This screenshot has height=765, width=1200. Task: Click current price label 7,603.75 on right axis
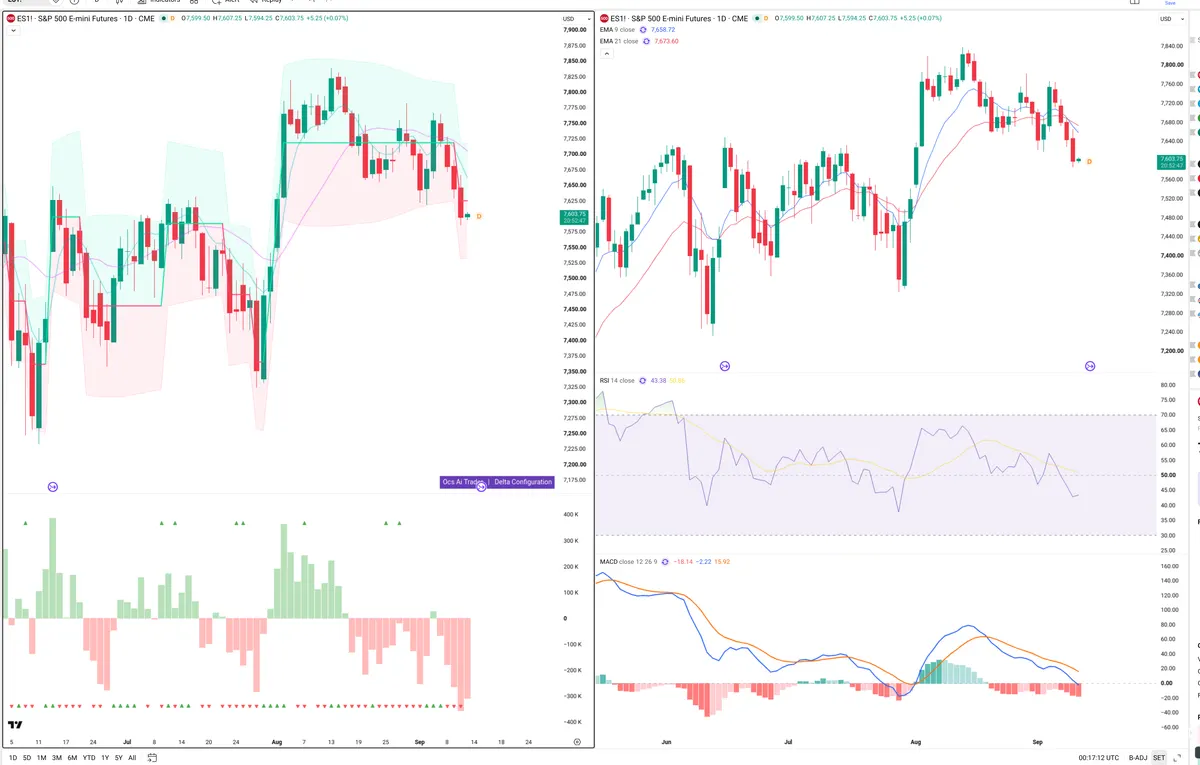tap(1171, 162)
